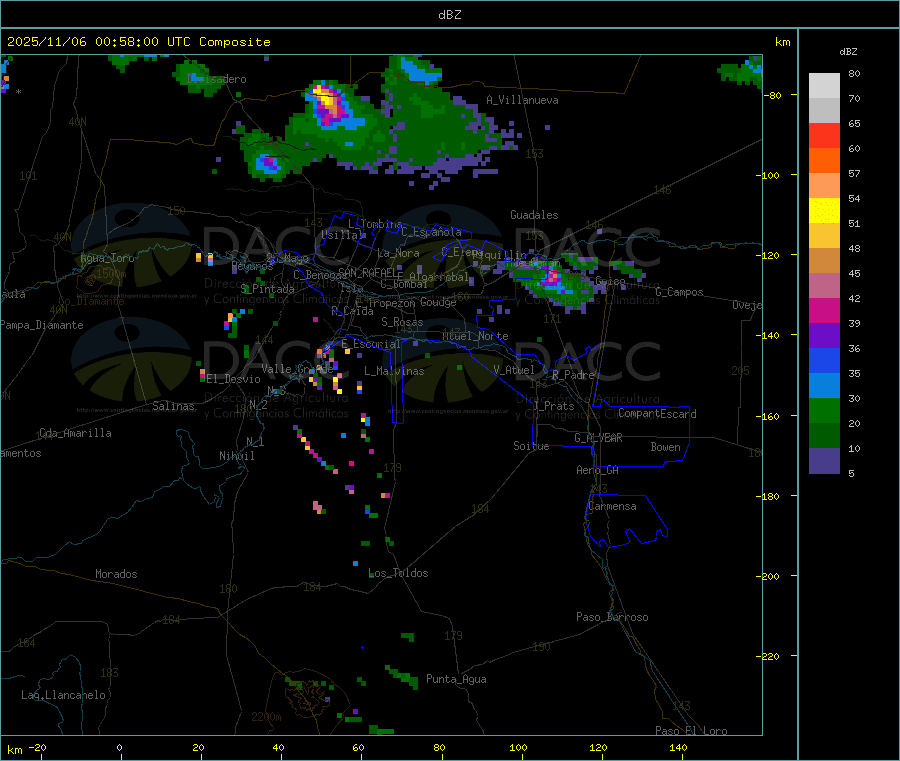Click the Agua_Toro label
This screenshot has height=761, width=900.
tap(107, 258)
